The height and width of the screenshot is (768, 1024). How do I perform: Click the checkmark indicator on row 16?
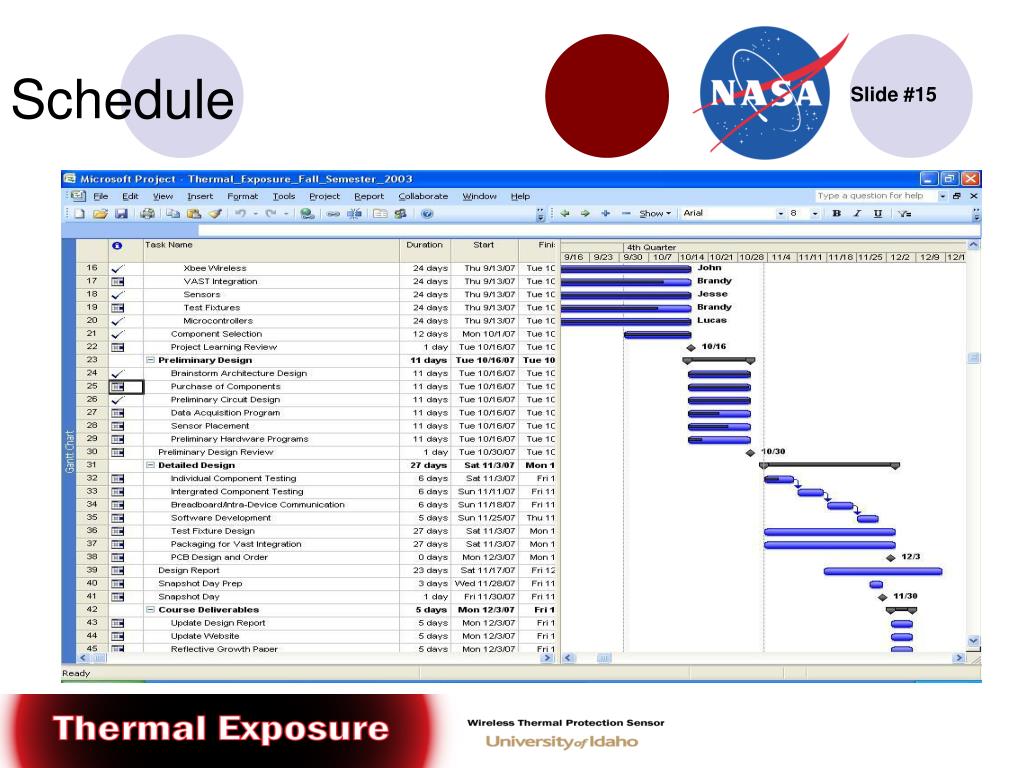pos(118,268)
